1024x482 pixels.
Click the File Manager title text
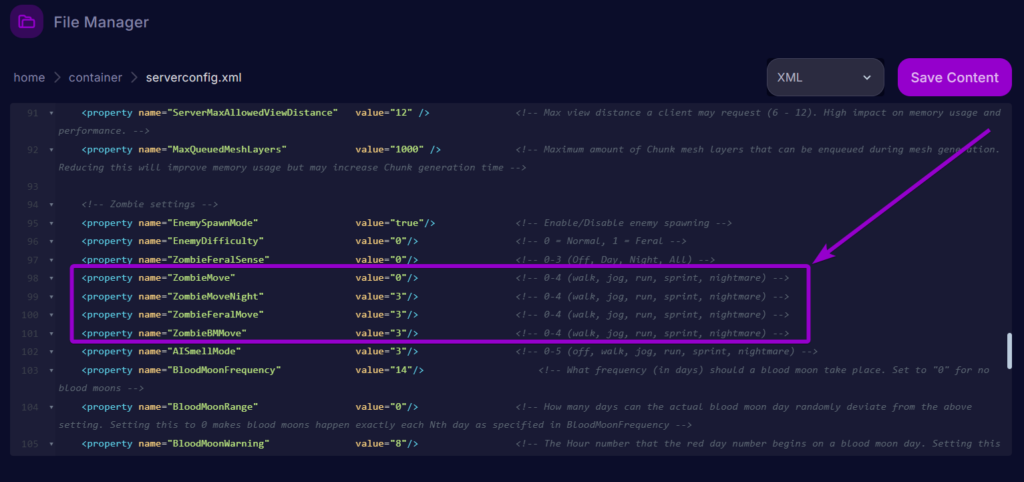tap(101, 22)
